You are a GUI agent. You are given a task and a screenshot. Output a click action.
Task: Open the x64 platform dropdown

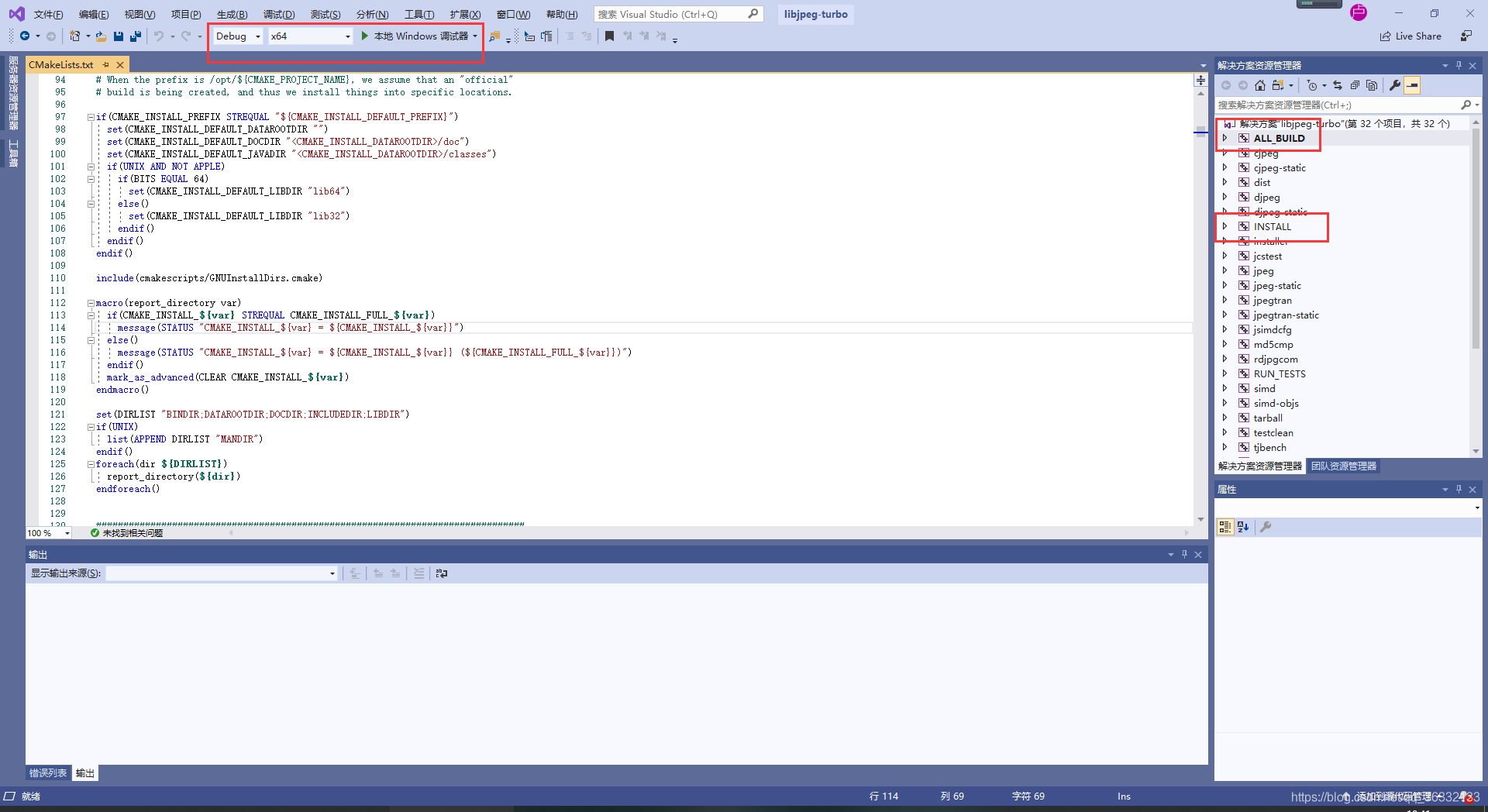tap(310, 36)
